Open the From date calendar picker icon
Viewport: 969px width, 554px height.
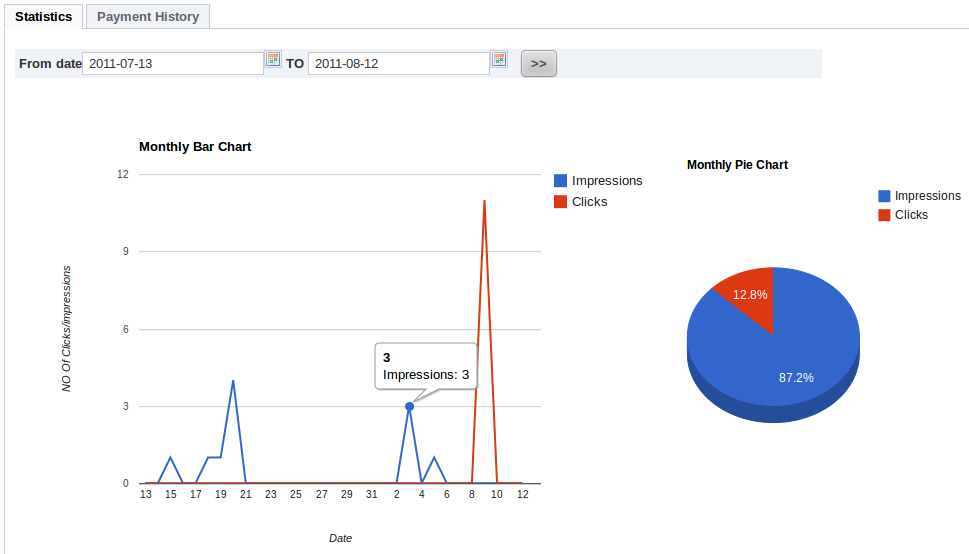tap(273, 59)
